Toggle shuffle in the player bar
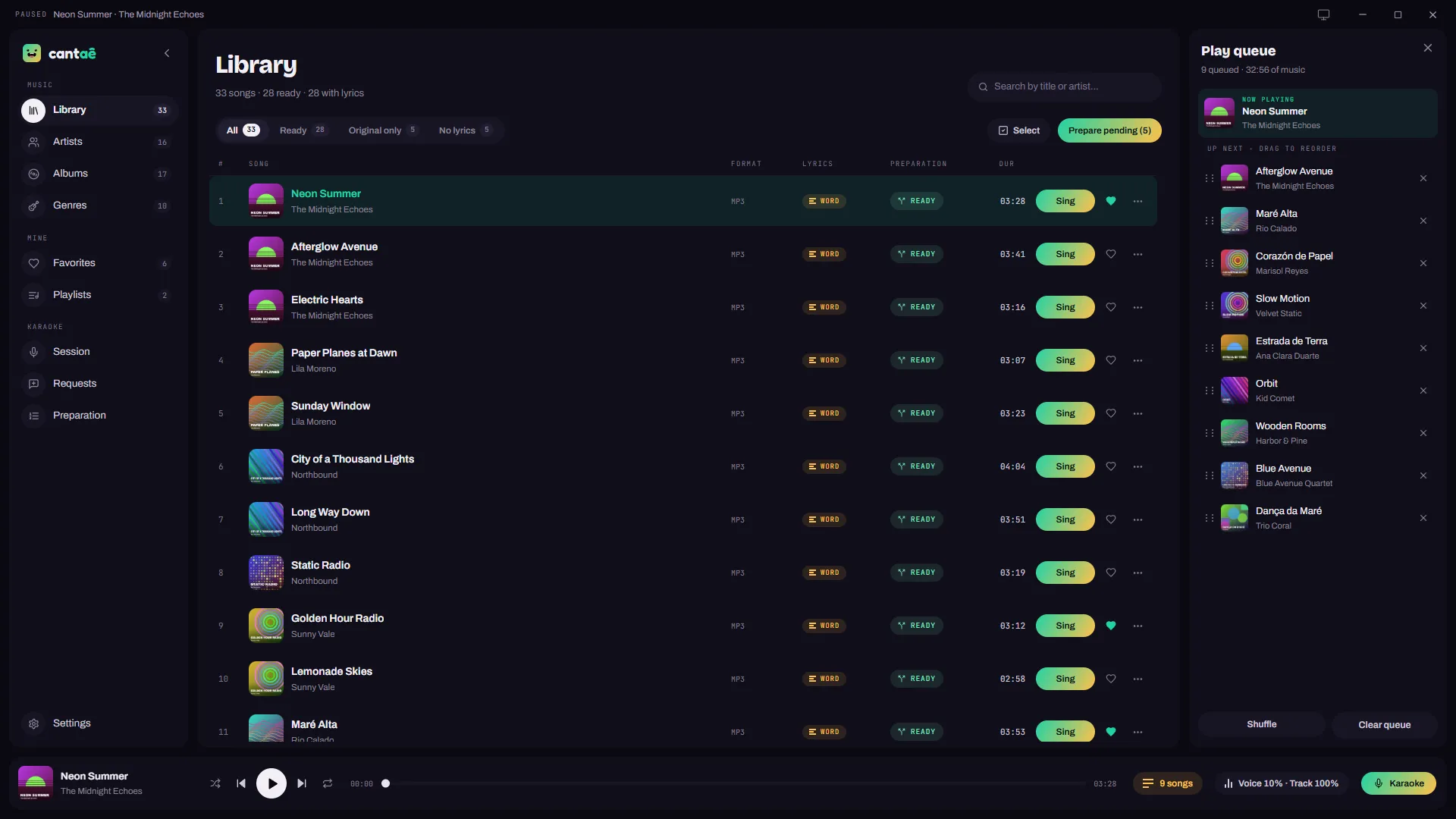Image resolution: width=1456 pixels, height=819 pixels. 215,783
